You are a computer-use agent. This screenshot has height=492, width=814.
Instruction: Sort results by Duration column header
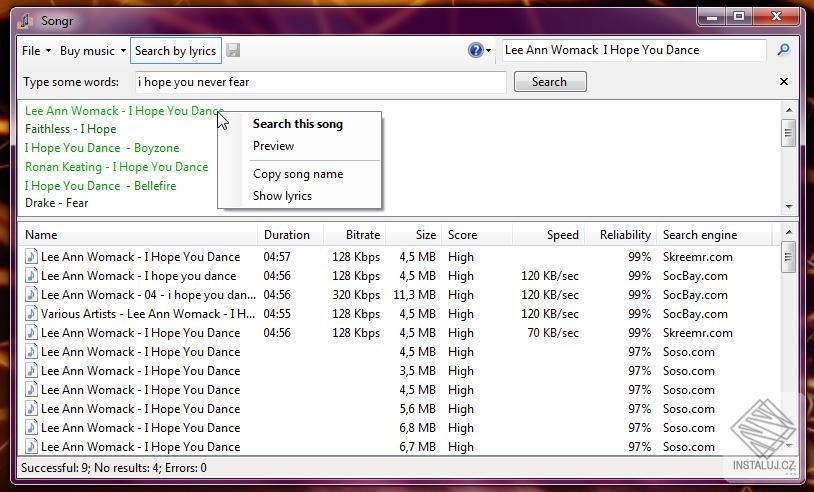click(x=290, y=235)
